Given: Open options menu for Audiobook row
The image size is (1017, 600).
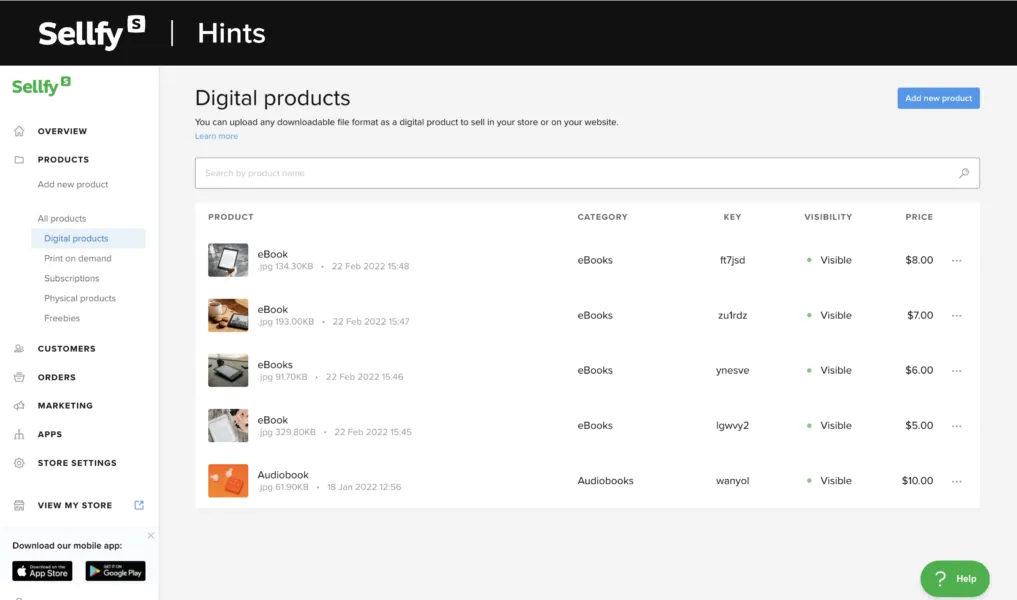Looking at the screenshot, I should coord(957,481).
